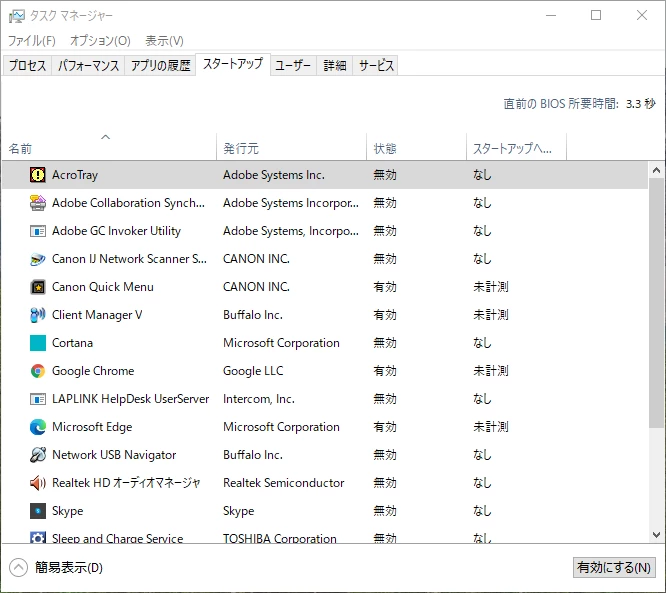Click the 有効にする(N) button
The width and height of the screenshot is (666, 593).
[x=614, y=568]
